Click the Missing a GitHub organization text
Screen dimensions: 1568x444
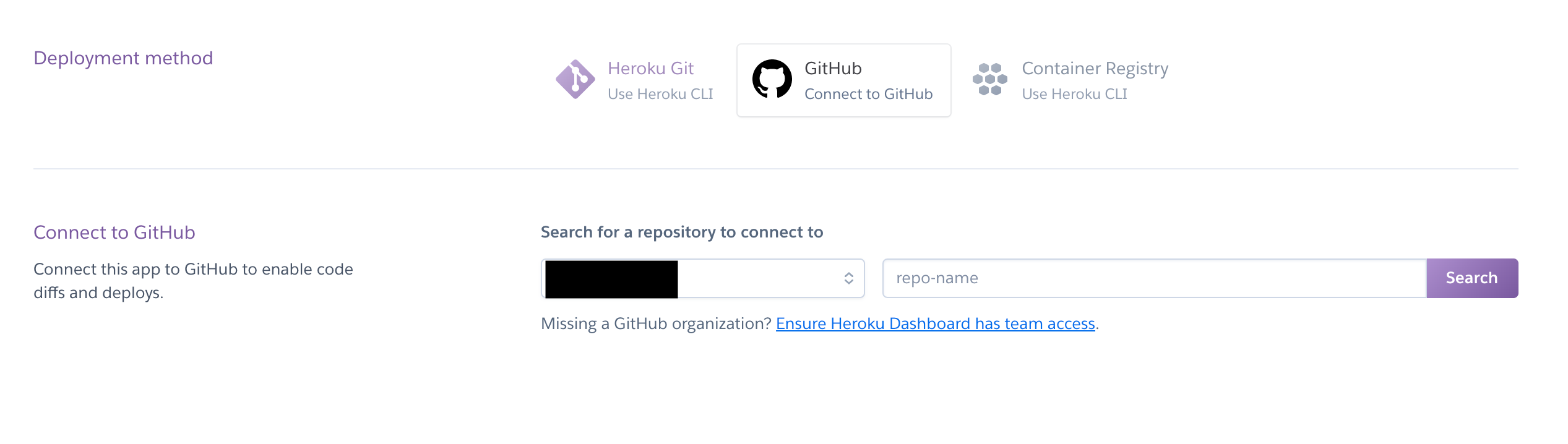656,323
